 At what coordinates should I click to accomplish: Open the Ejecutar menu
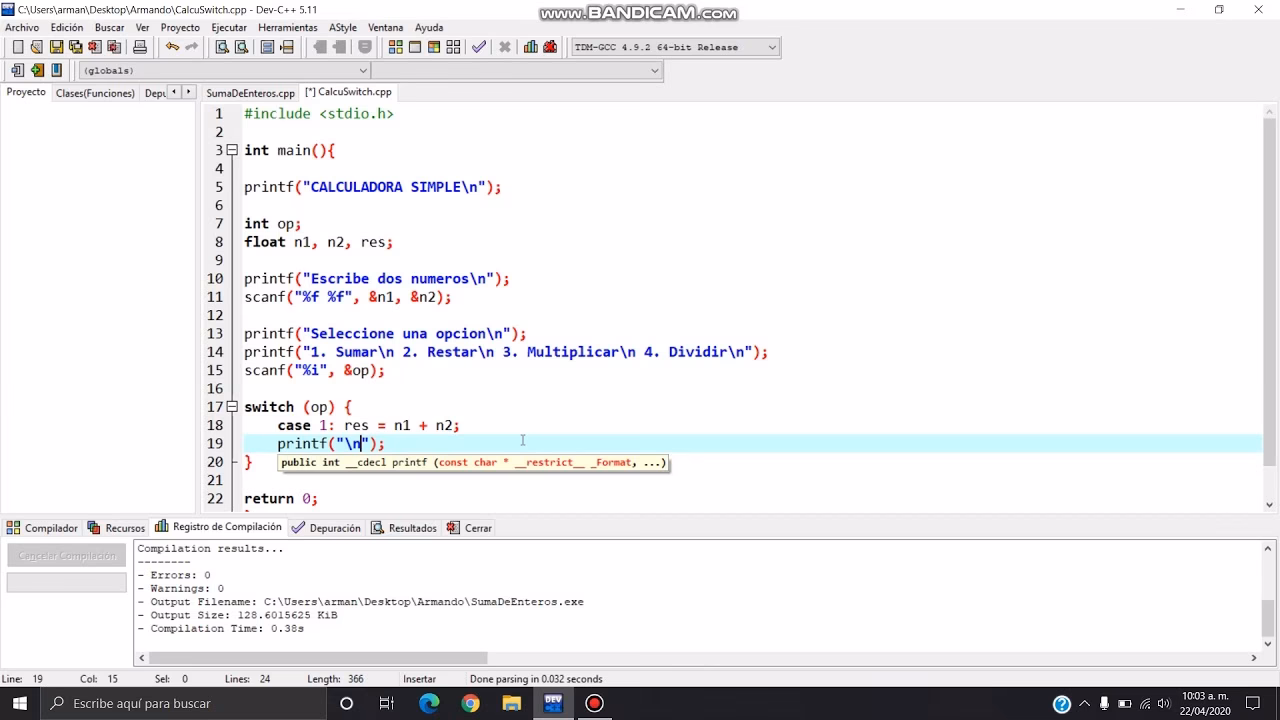point(229,27)
